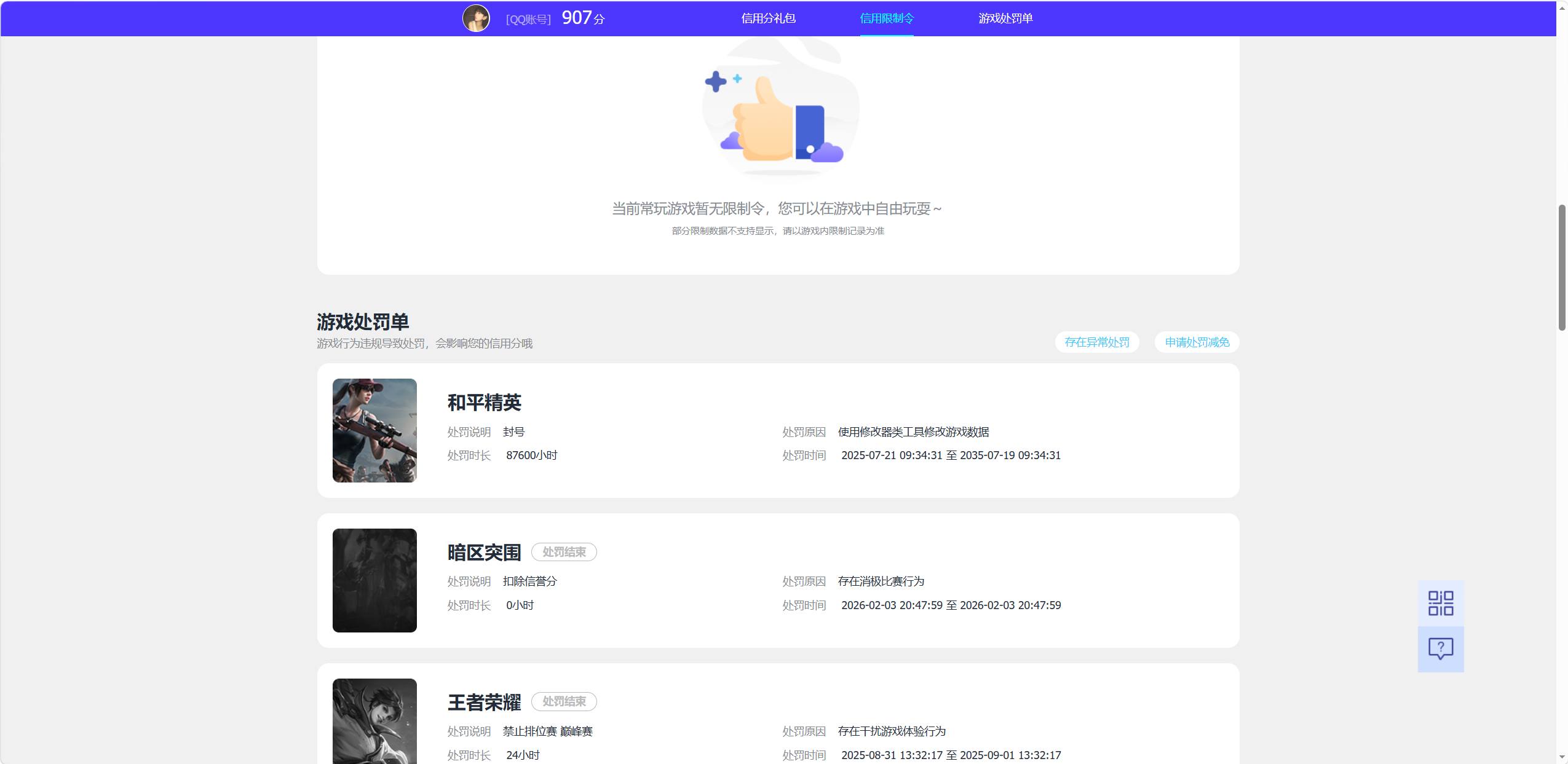Open the QR code floating icon

(x=1440, y=603)
